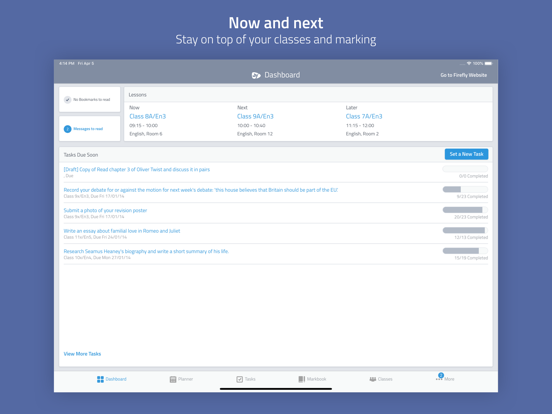Open the EU debate recording task

201,190
